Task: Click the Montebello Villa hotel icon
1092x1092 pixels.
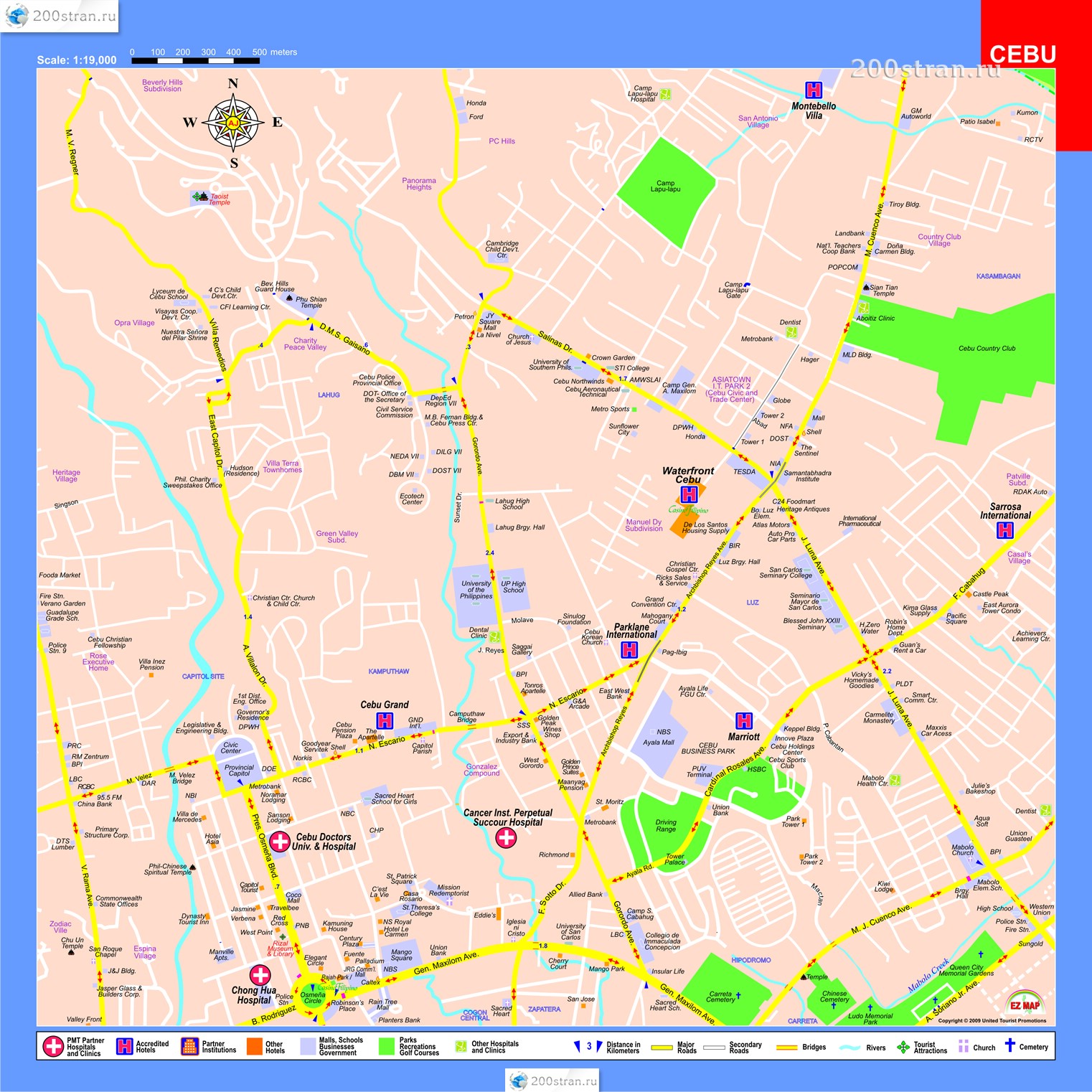Action: (813, 90)
